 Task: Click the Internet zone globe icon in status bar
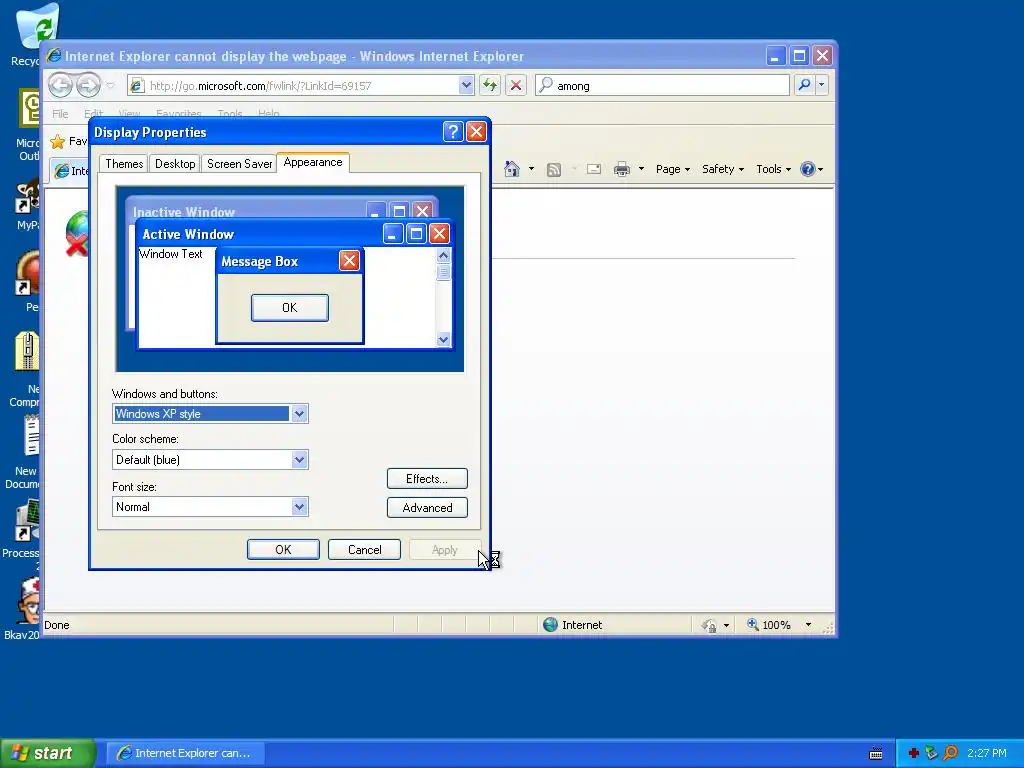point(551,624)
